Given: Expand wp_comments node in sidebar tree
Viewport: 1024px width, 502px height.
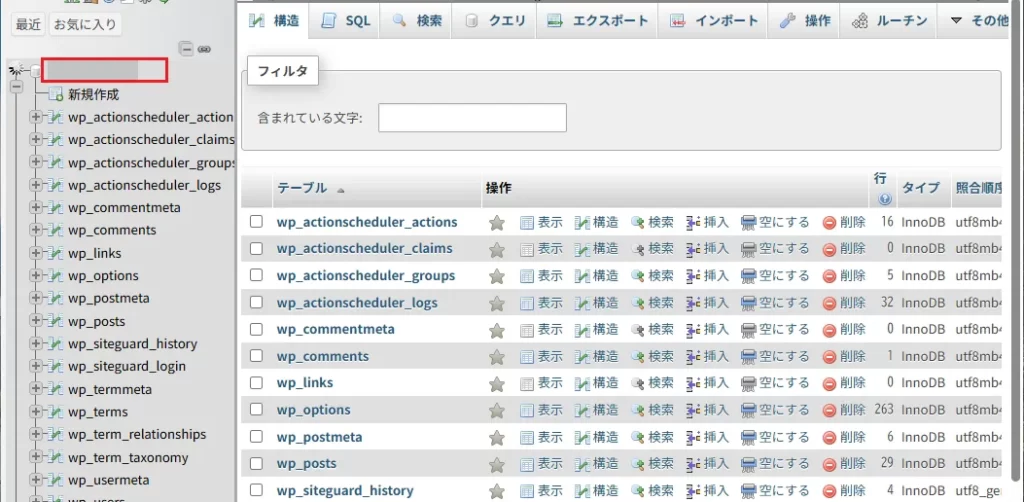Looking at the screenshot, I should (36, 230).
